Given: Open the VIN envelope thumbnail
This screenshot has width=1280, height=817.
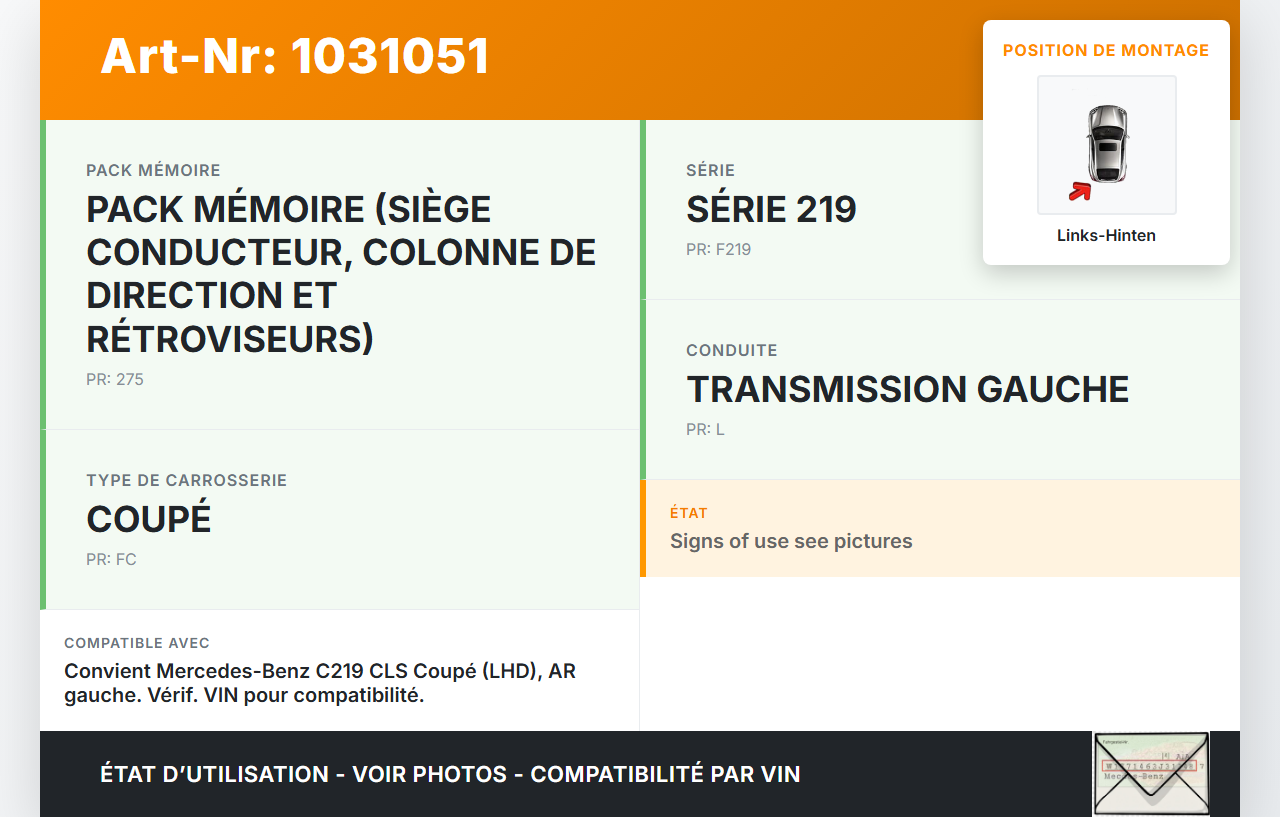Looking at the screenshot, I should point(1150,773).
